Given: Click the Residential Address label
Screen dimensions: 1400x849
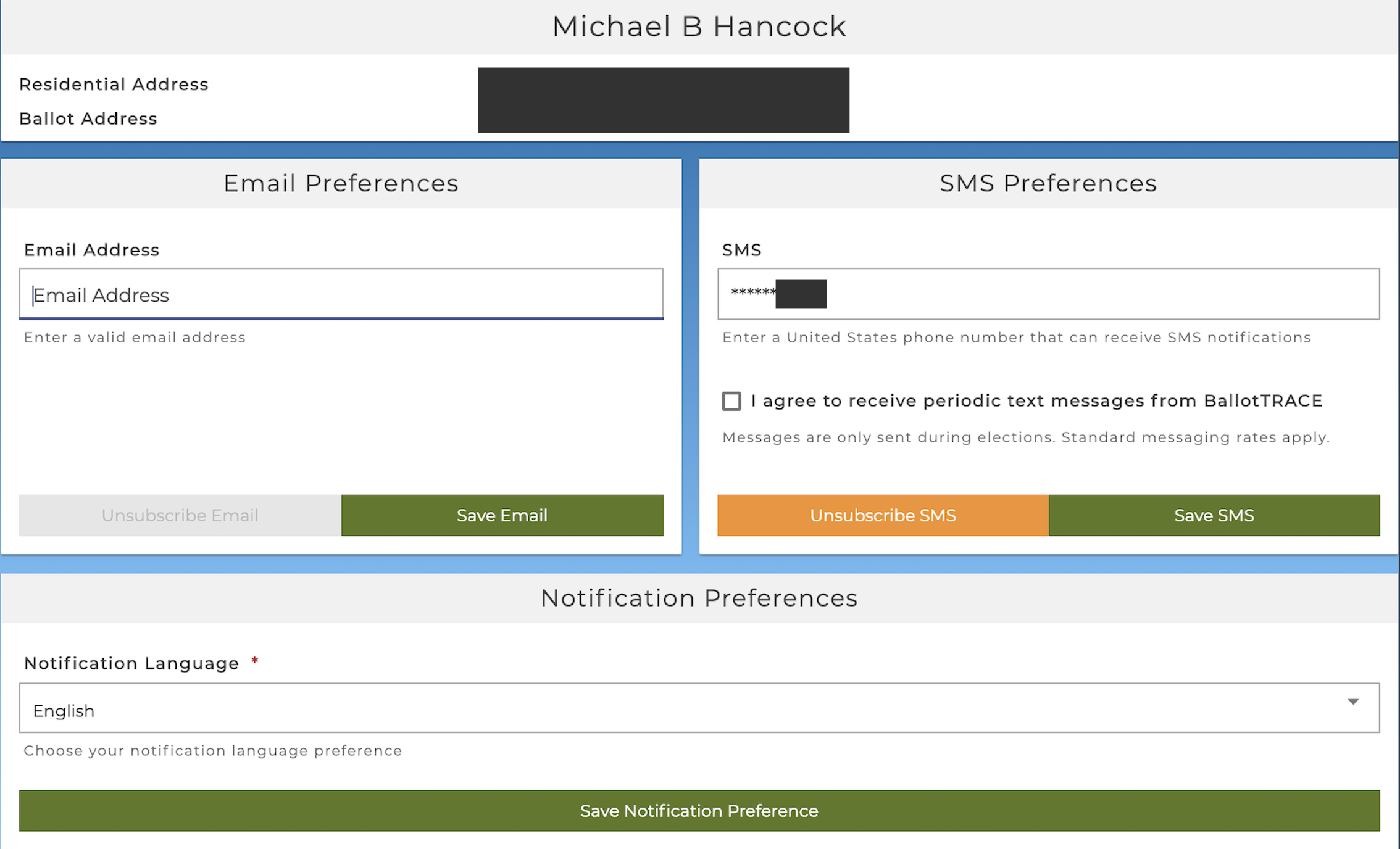Looking at the screenshot, I should coord(114,85).
